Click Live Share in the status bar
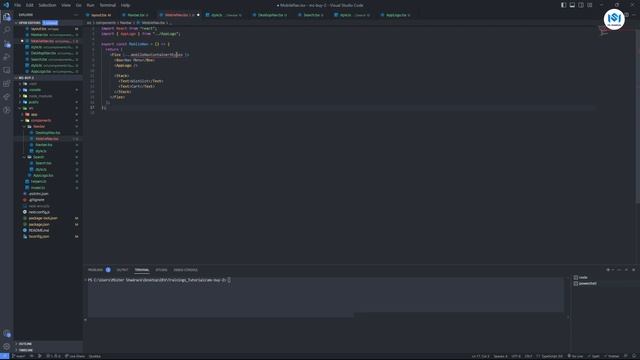 tap(75, 356)
